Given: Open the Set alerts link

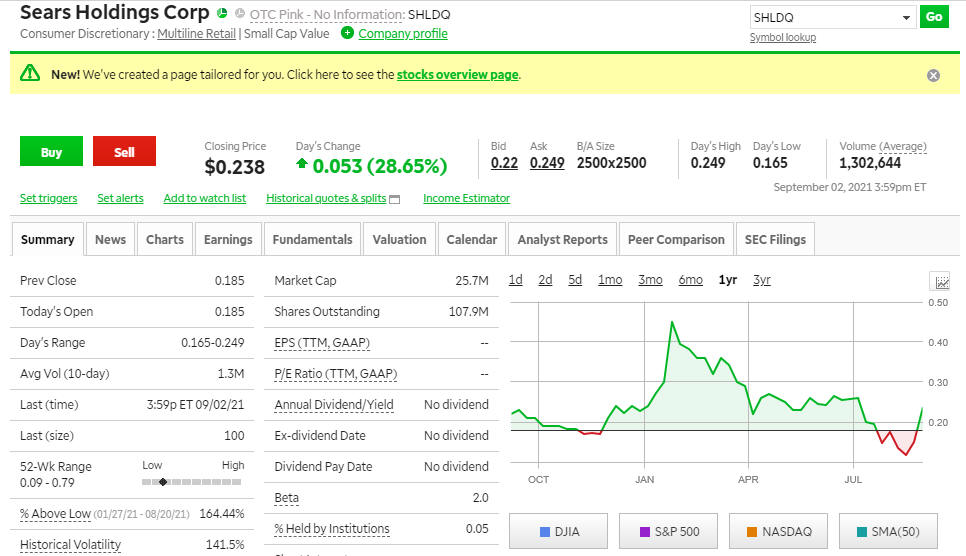Looking at the screenshot, I should coord(120,198).
